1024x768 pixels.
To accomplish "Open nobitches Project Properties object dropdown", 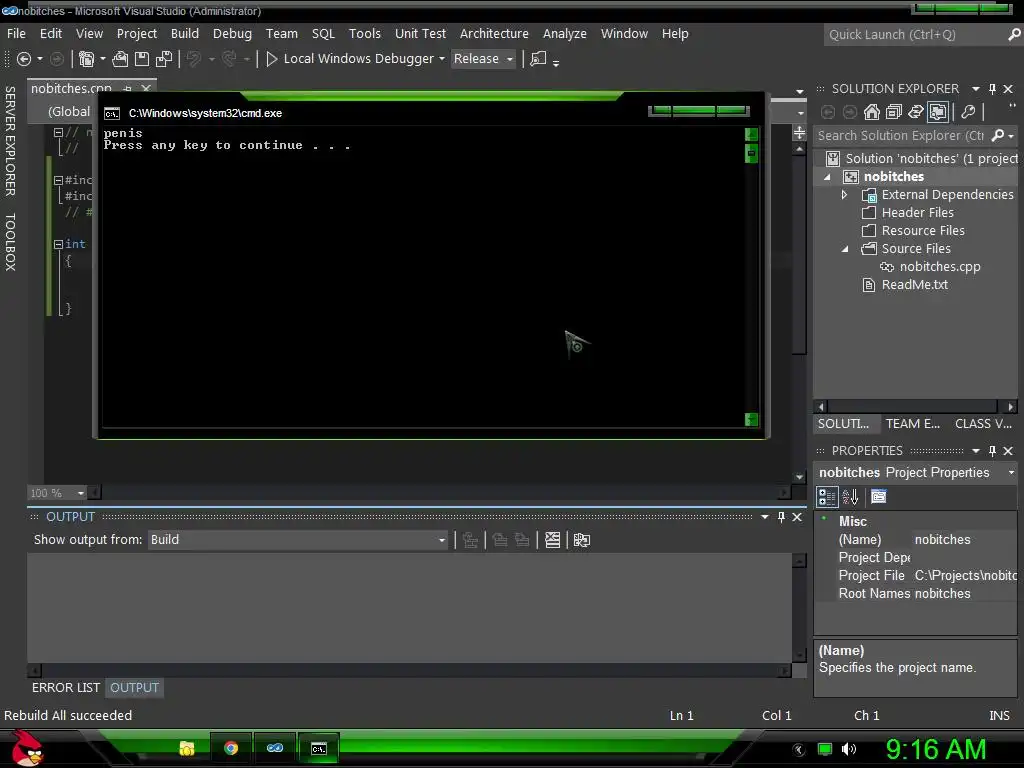I will click(x=1011, y=472).
